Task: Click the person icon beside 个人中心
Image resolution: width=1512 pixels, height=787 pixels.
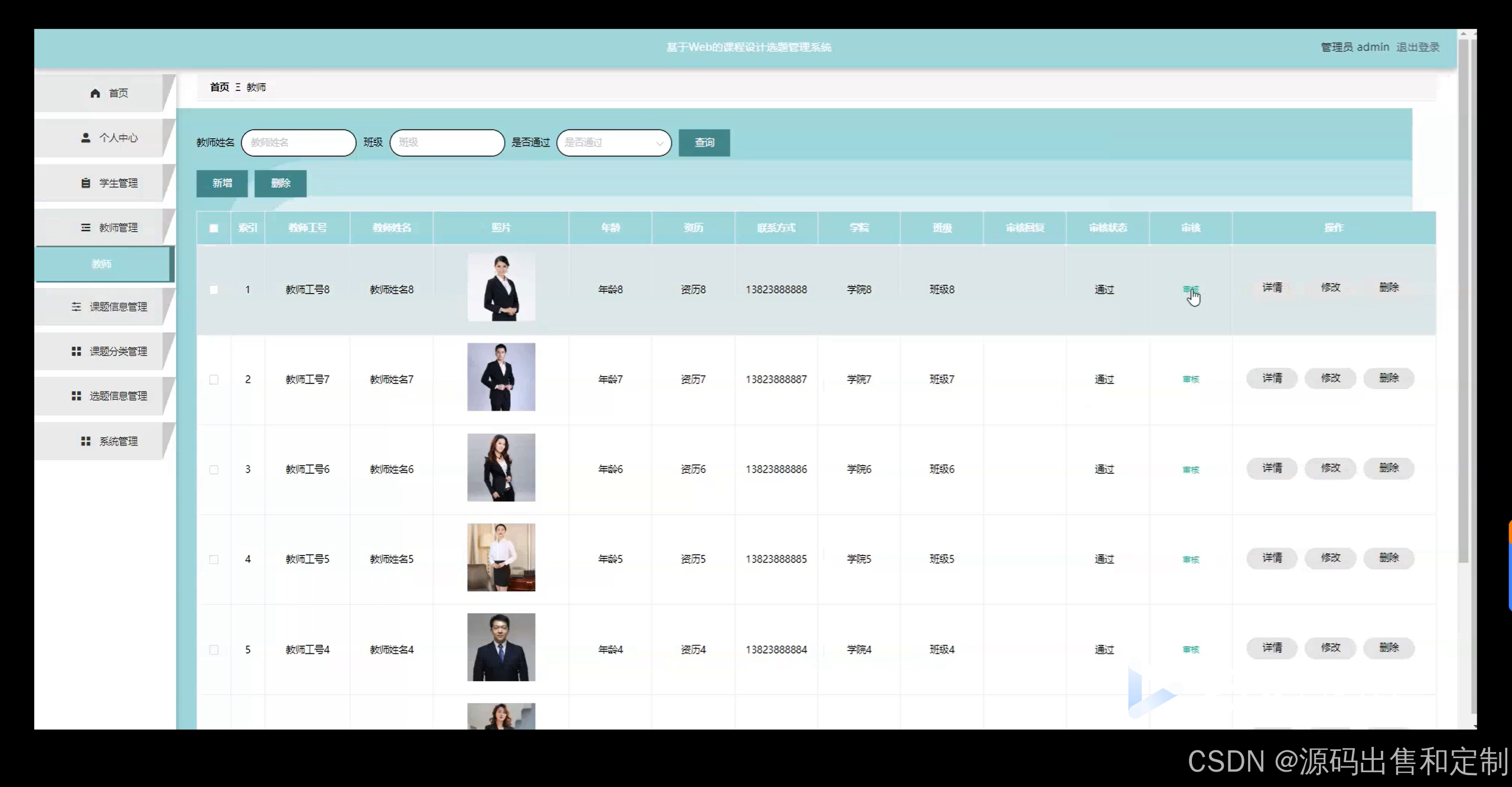Action: [x=86, y=138]
